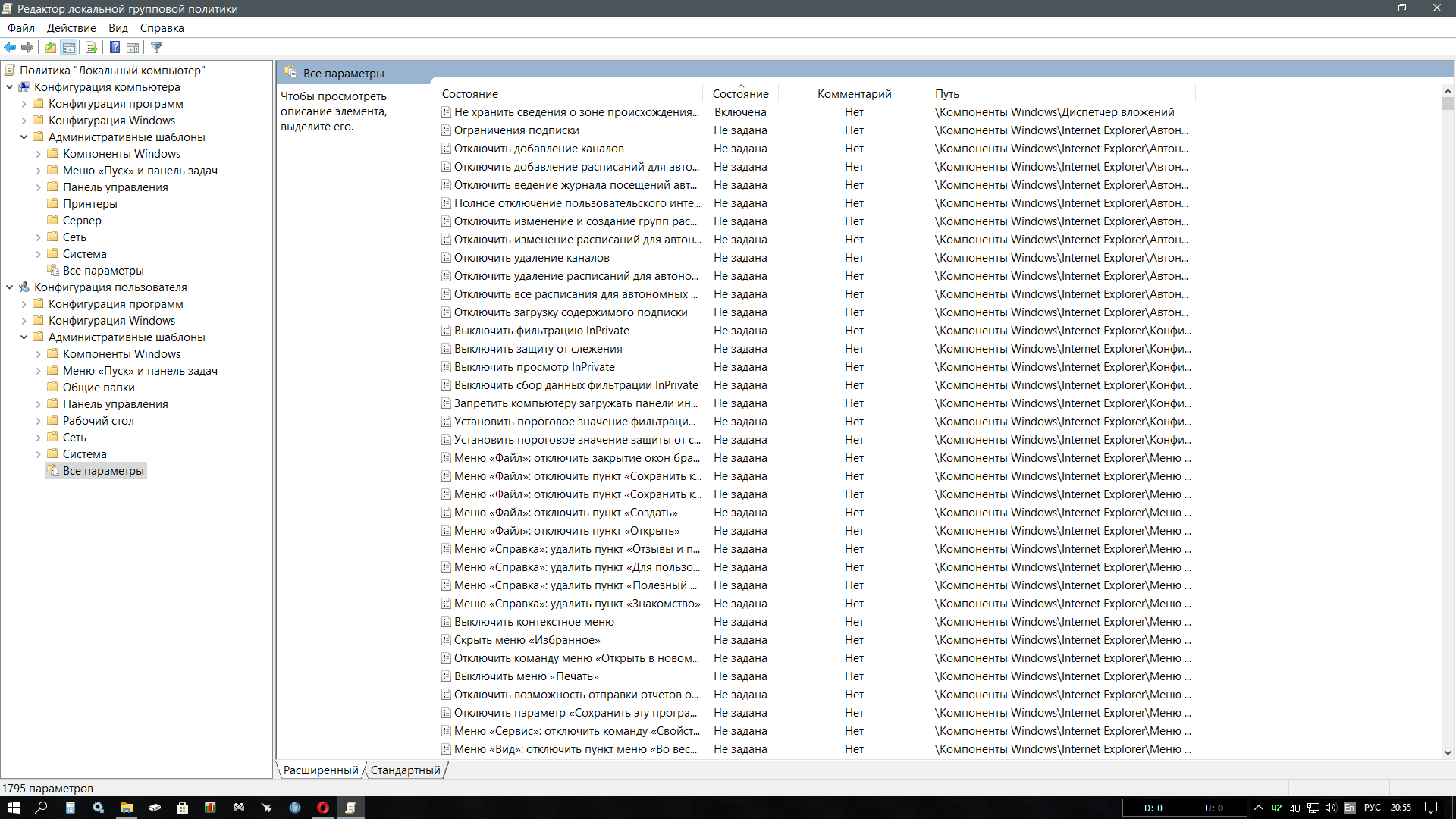Collapse user Административные шаблоны tree node
Viewport: 1456px width, 819px height.
(24, 337)
